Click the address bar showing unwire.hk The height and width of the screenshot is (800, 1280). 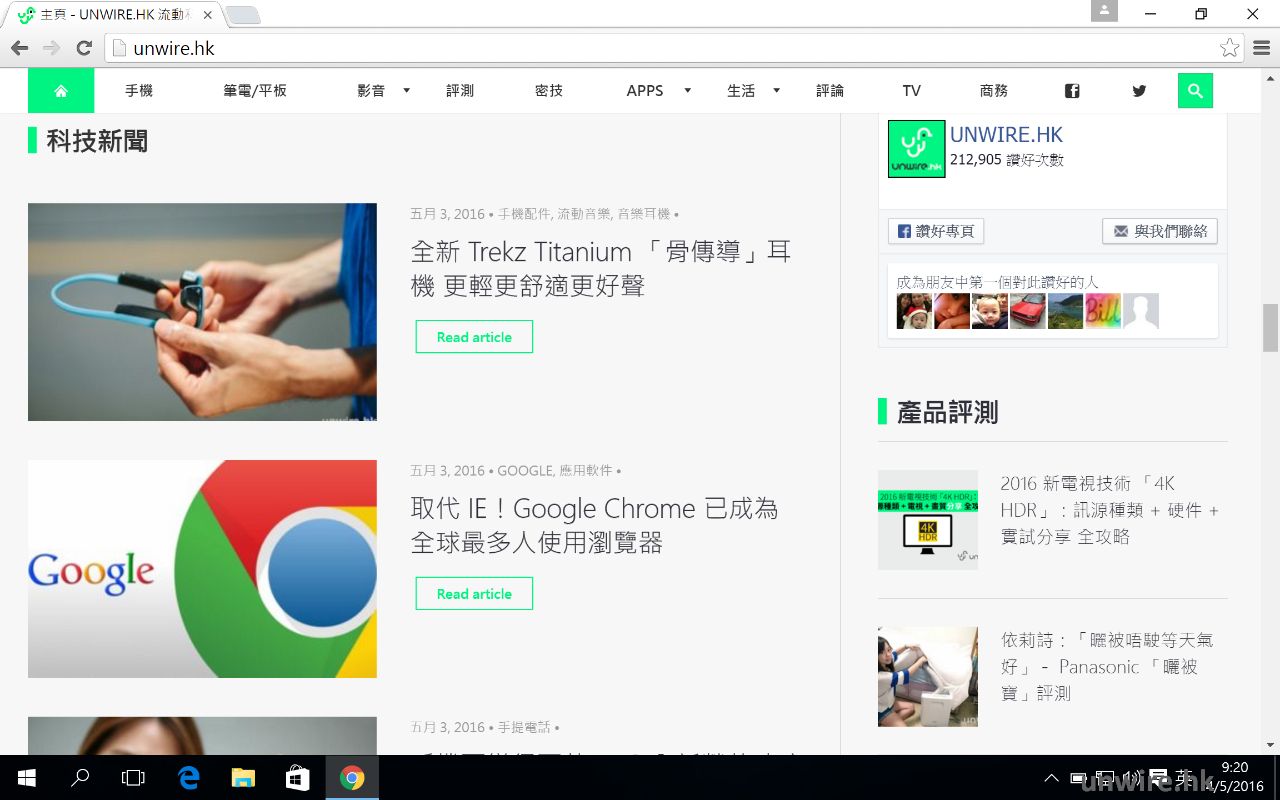tap(660, 48)
